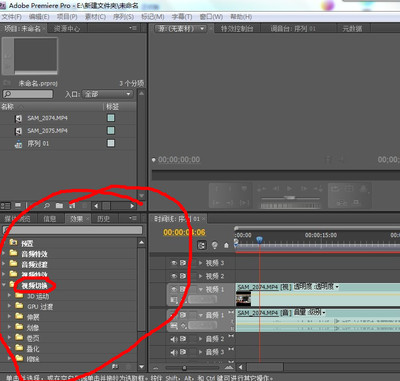Open the Effects panel flyout menu icon
Viewport: 400px width, 381px height.
pyautogui.click(x=133, y=218)
